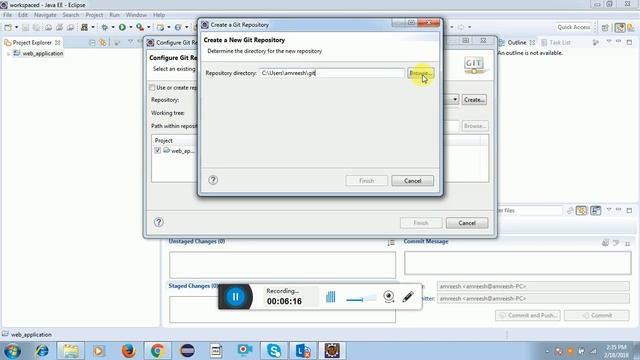Viewport: 640px width, 360px height.
Task: Open the Run dropdown arrow
Action: point(130,27)
